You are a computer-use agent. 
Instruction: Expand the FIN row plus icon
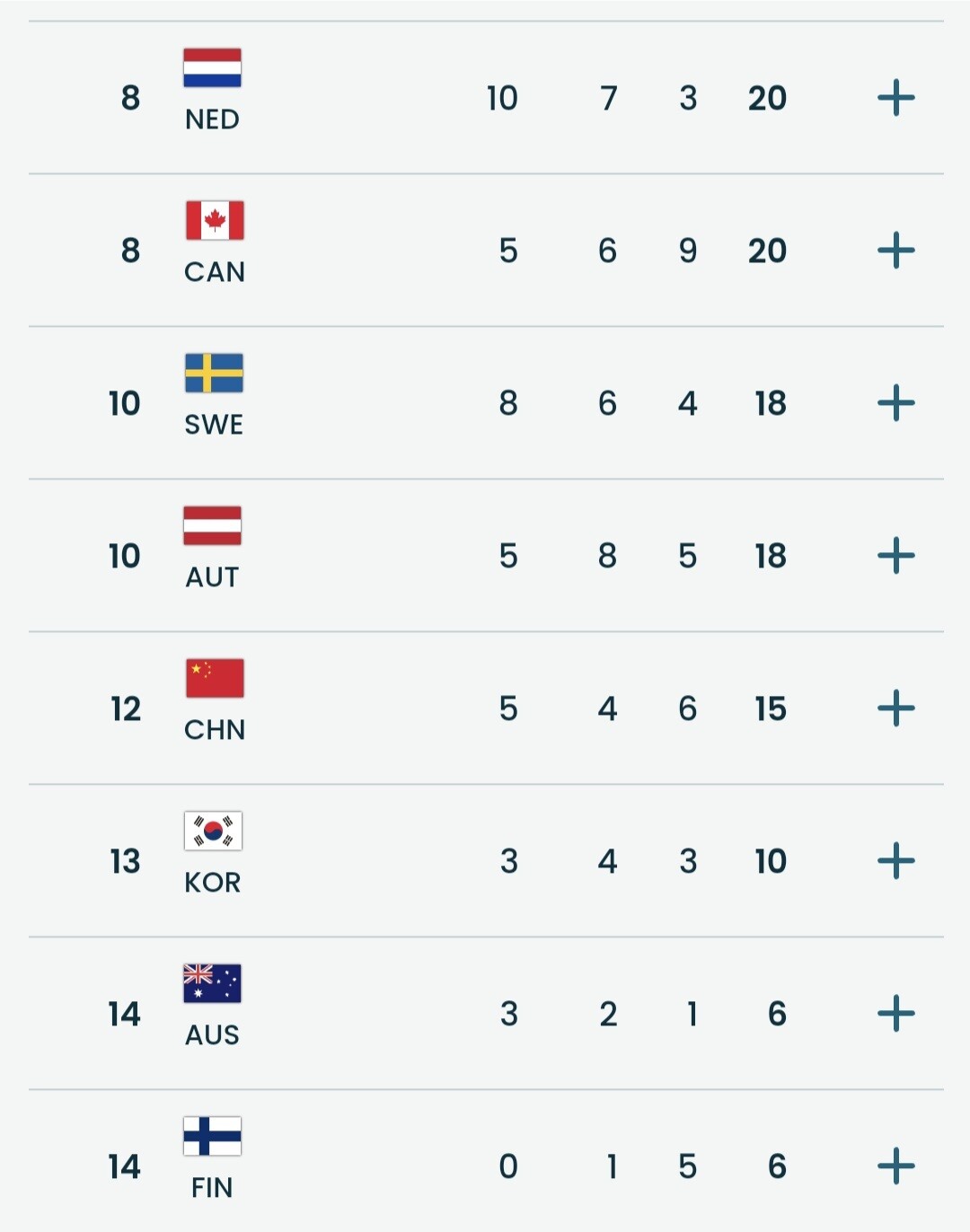[x=895, y=1166]
